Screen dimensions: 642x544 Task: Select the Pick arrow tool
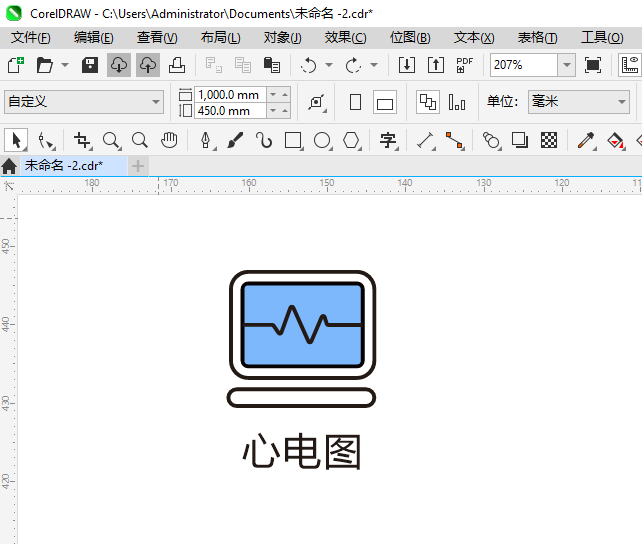point(16,140)
